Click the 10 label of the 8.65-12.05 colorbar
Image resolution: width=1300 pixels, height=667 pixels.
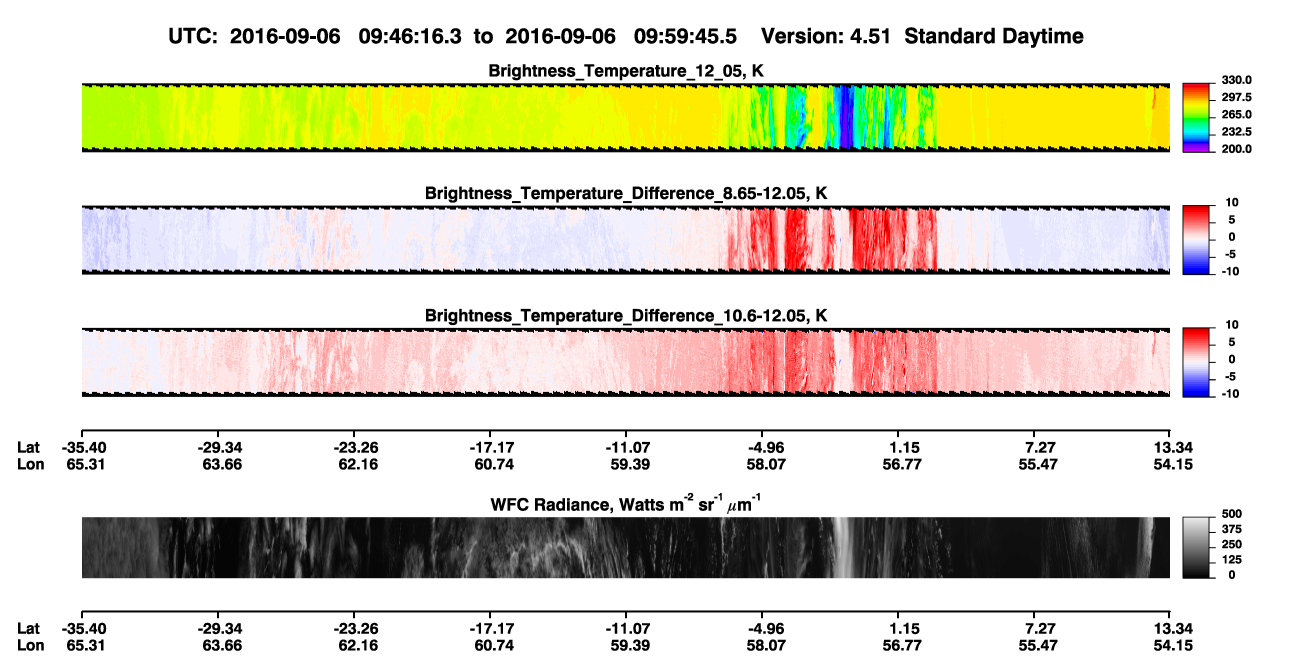click(x=1233, y=202)
